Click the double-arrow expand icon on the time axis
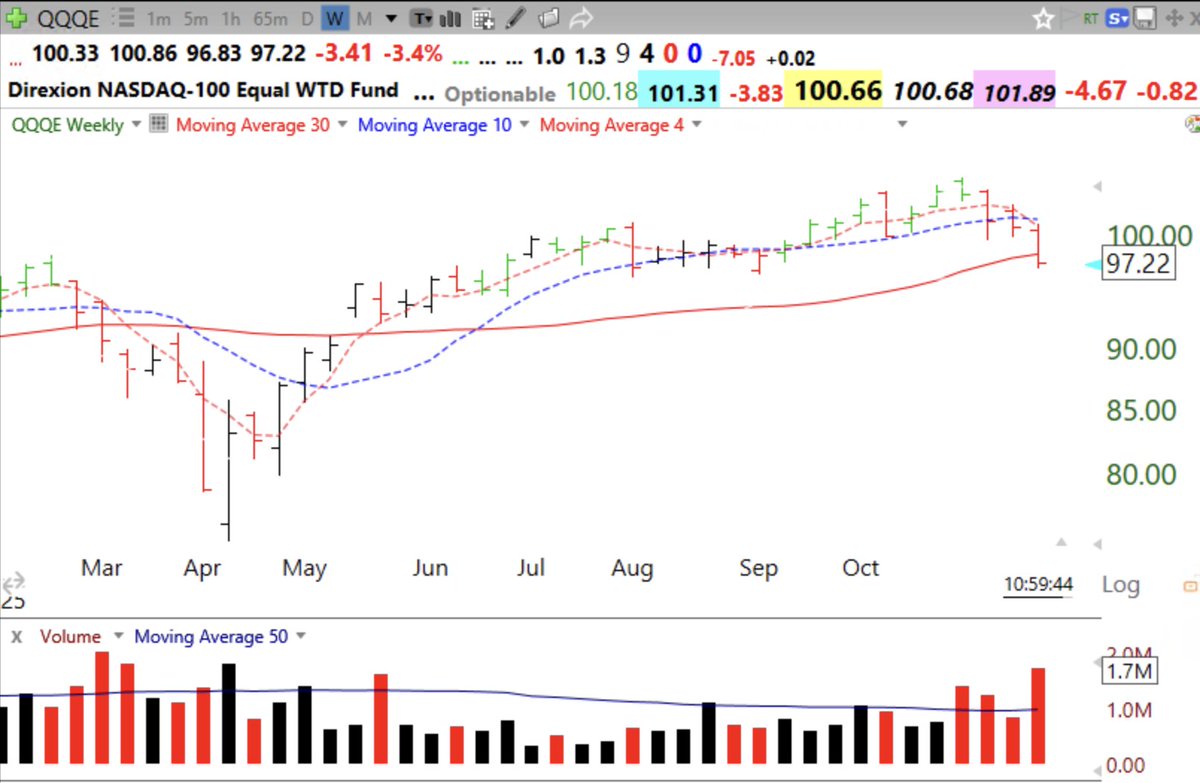 pyautogui.click(x=12, y=582)
